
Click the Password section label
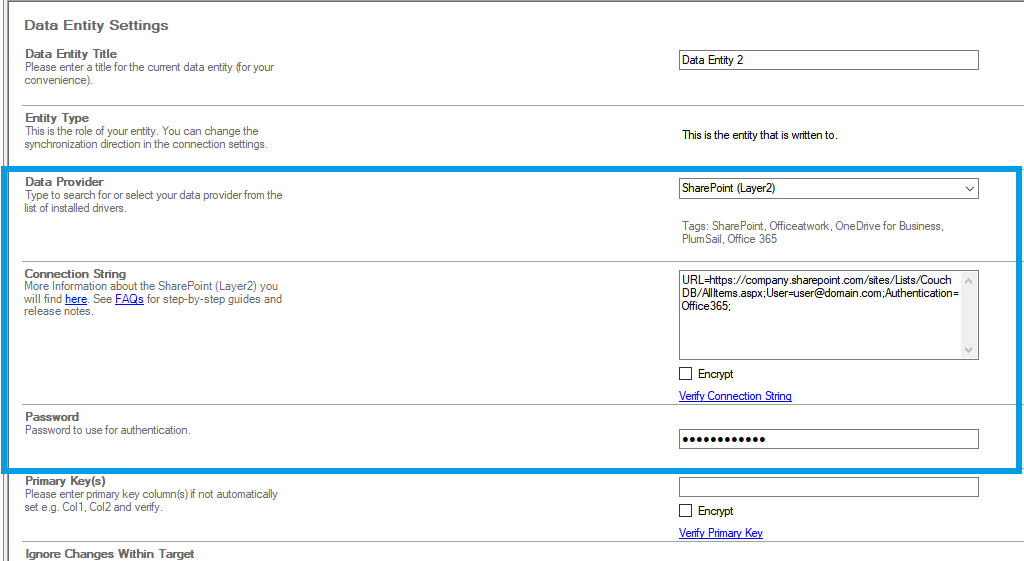pyautogui.click(x=52, y=417)
